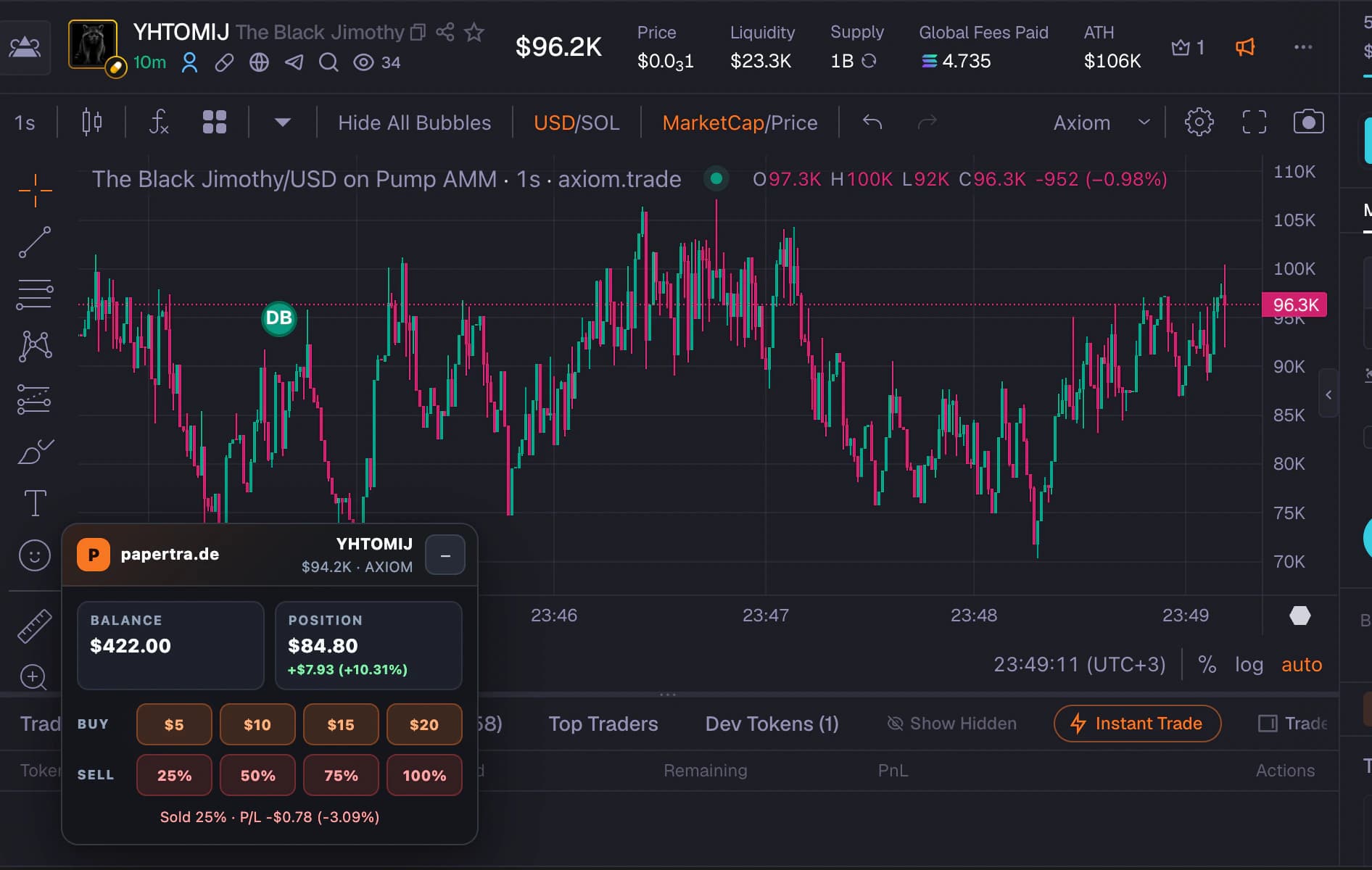
Task: Open candlestick chart type selector
Action: coord(91,122)
